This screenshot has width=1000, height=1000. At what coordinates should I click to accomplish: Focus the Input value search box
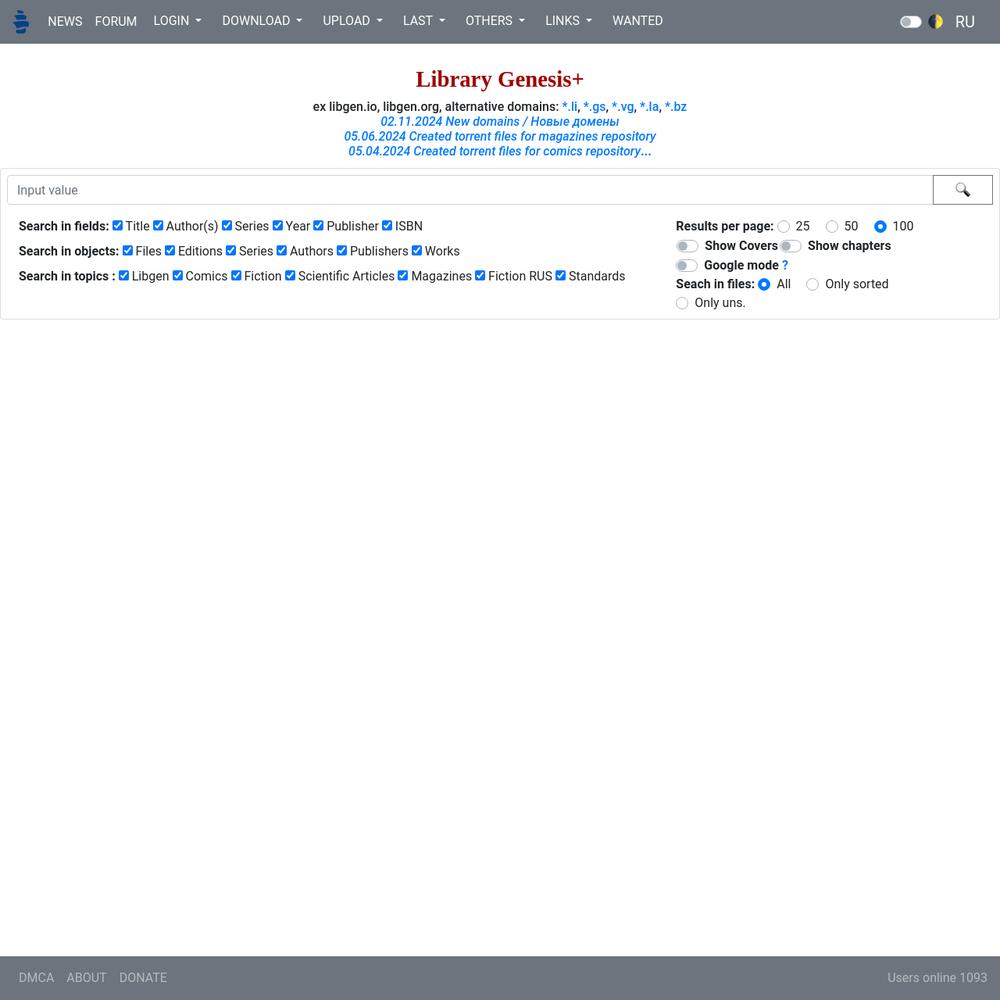(470, 190)
